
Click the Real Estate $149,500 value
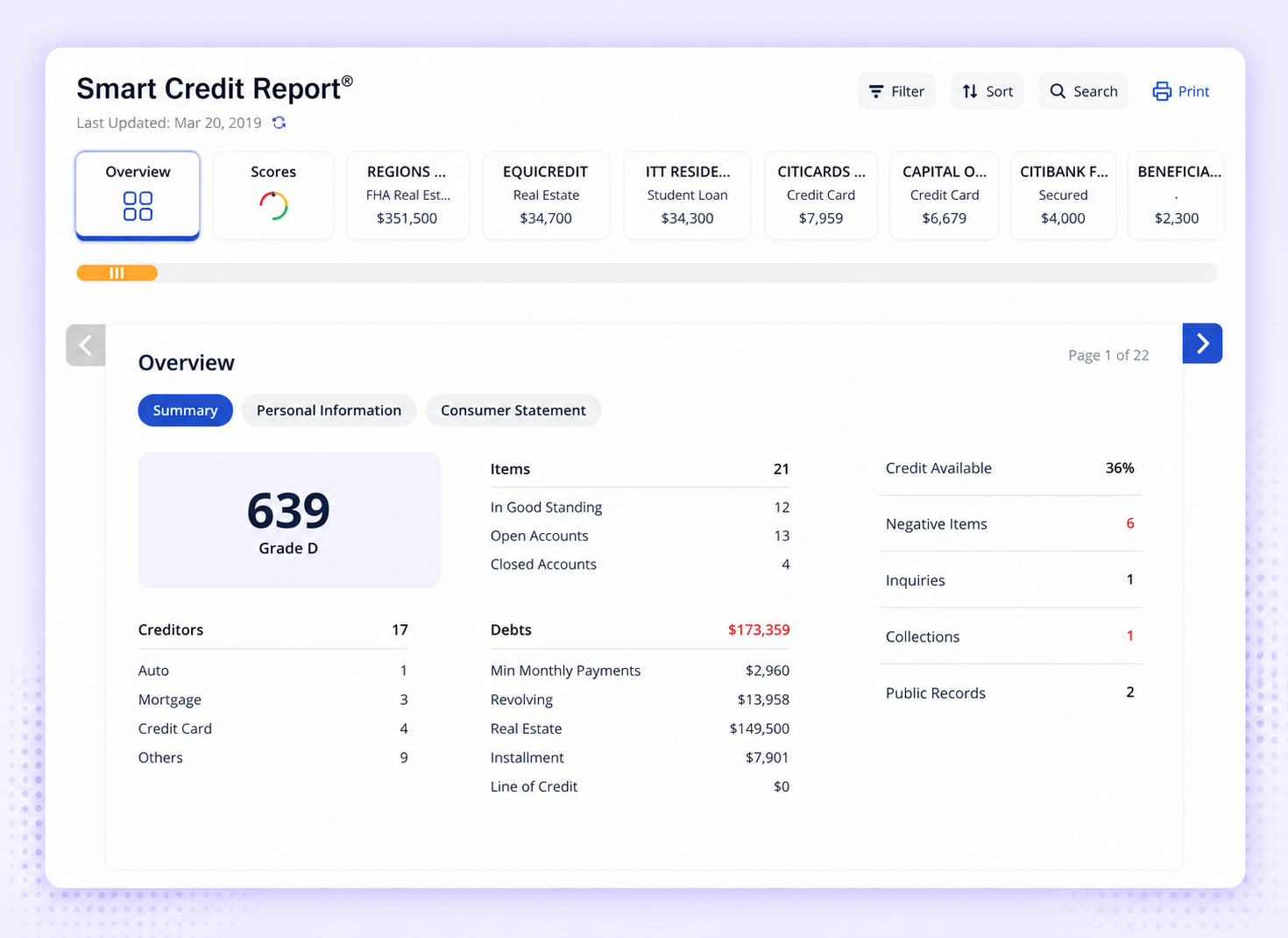pyautogui.click(x=759, y=728)
